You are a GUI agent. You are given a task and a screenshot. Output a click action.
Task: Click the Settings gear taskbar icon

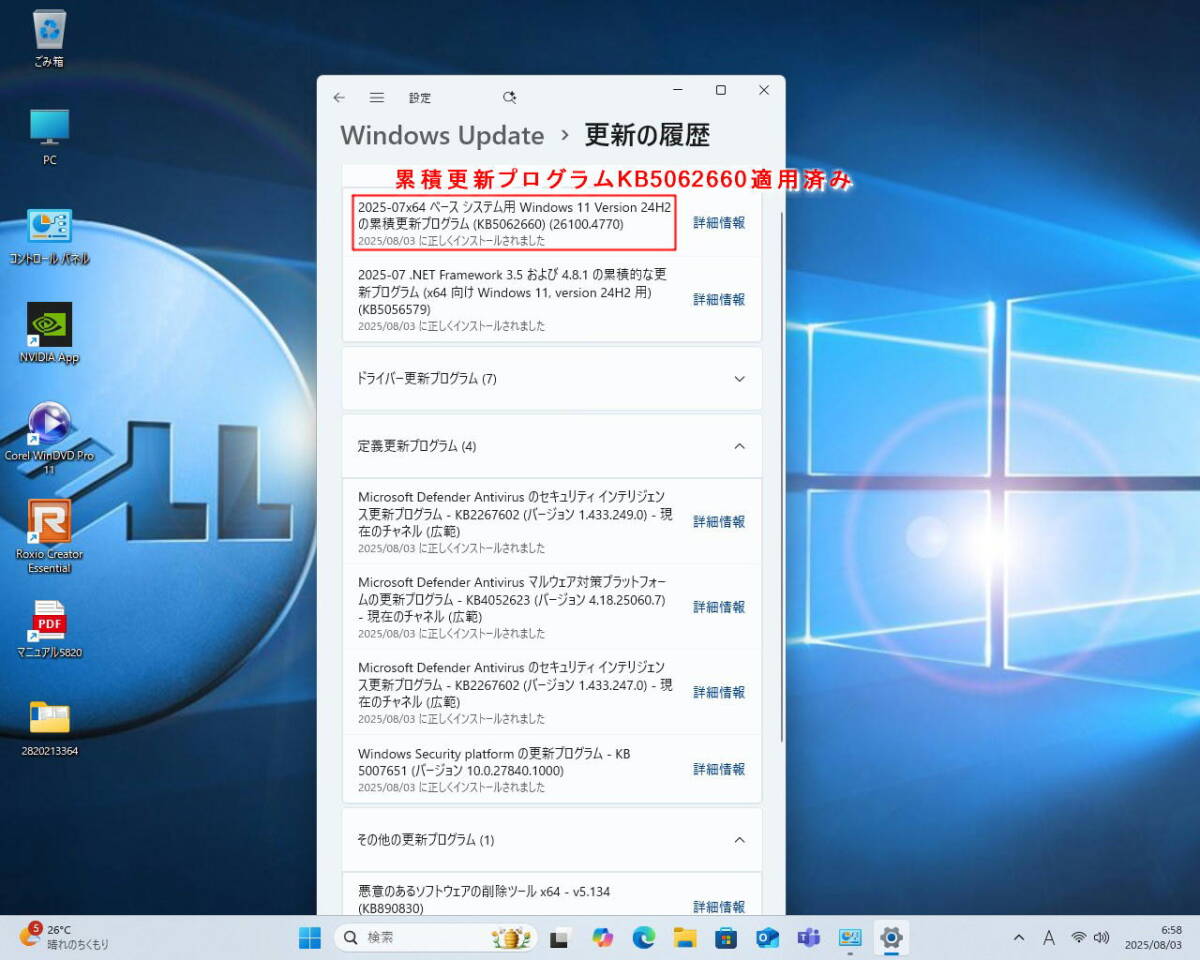click(x=891, y=938)
